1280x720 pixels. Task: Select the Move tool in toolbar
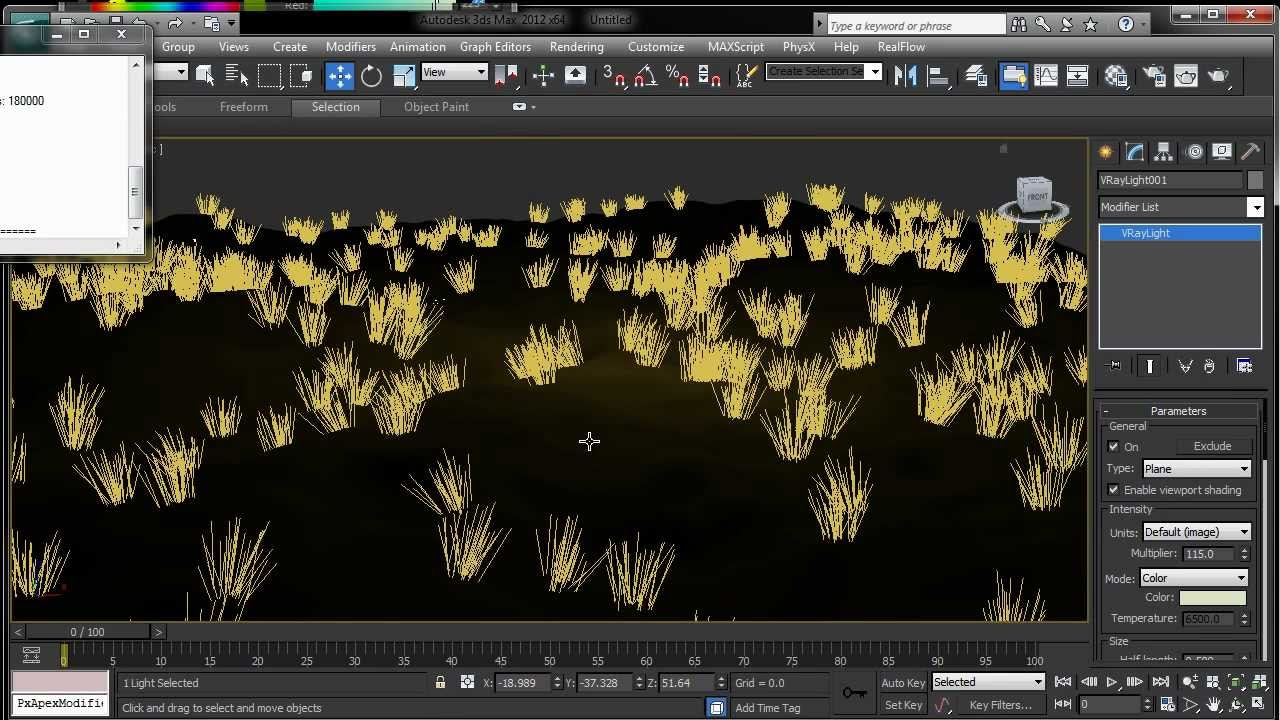pos(340,76)
